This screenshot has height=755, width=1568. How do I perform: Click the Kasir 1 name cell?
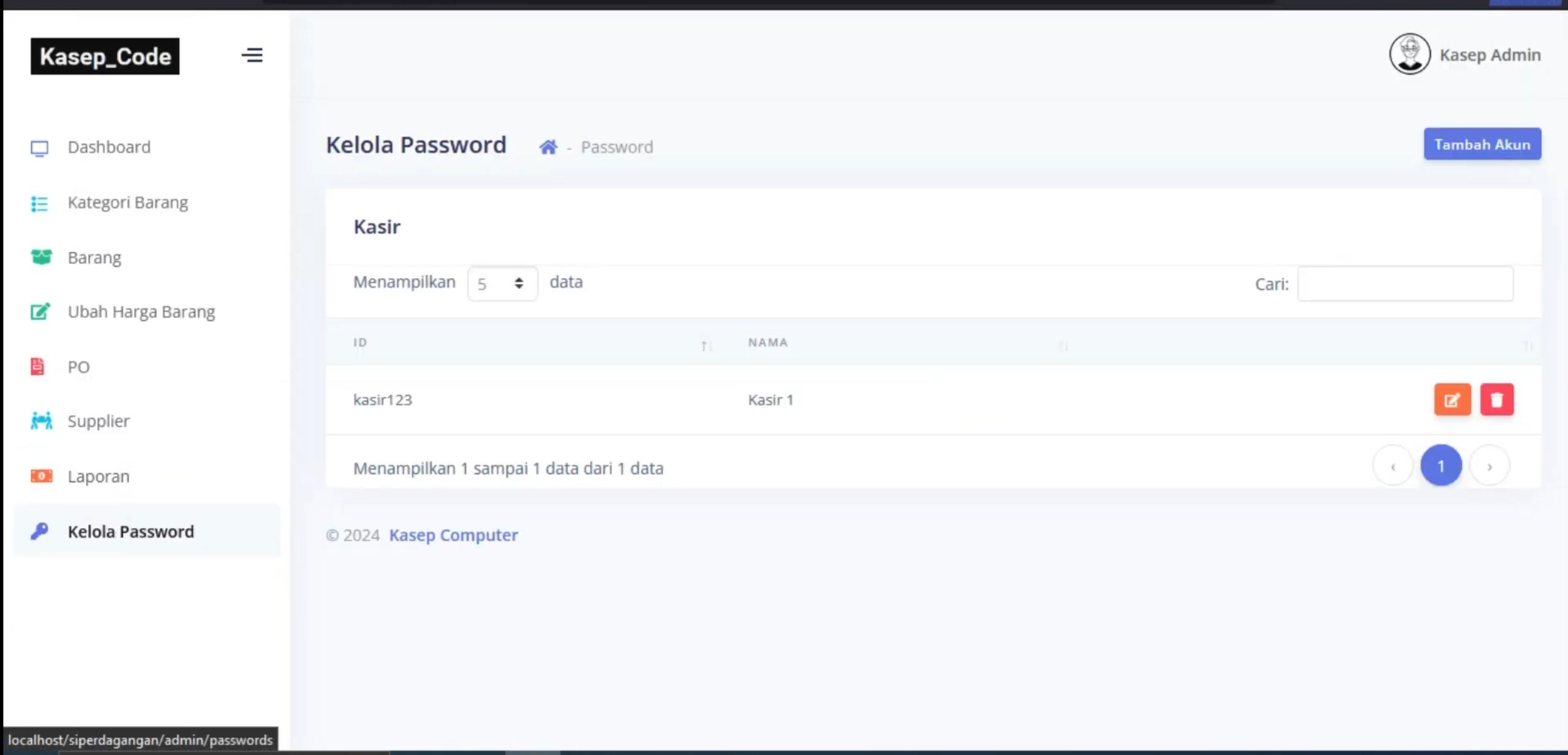[x=771, y=400]
